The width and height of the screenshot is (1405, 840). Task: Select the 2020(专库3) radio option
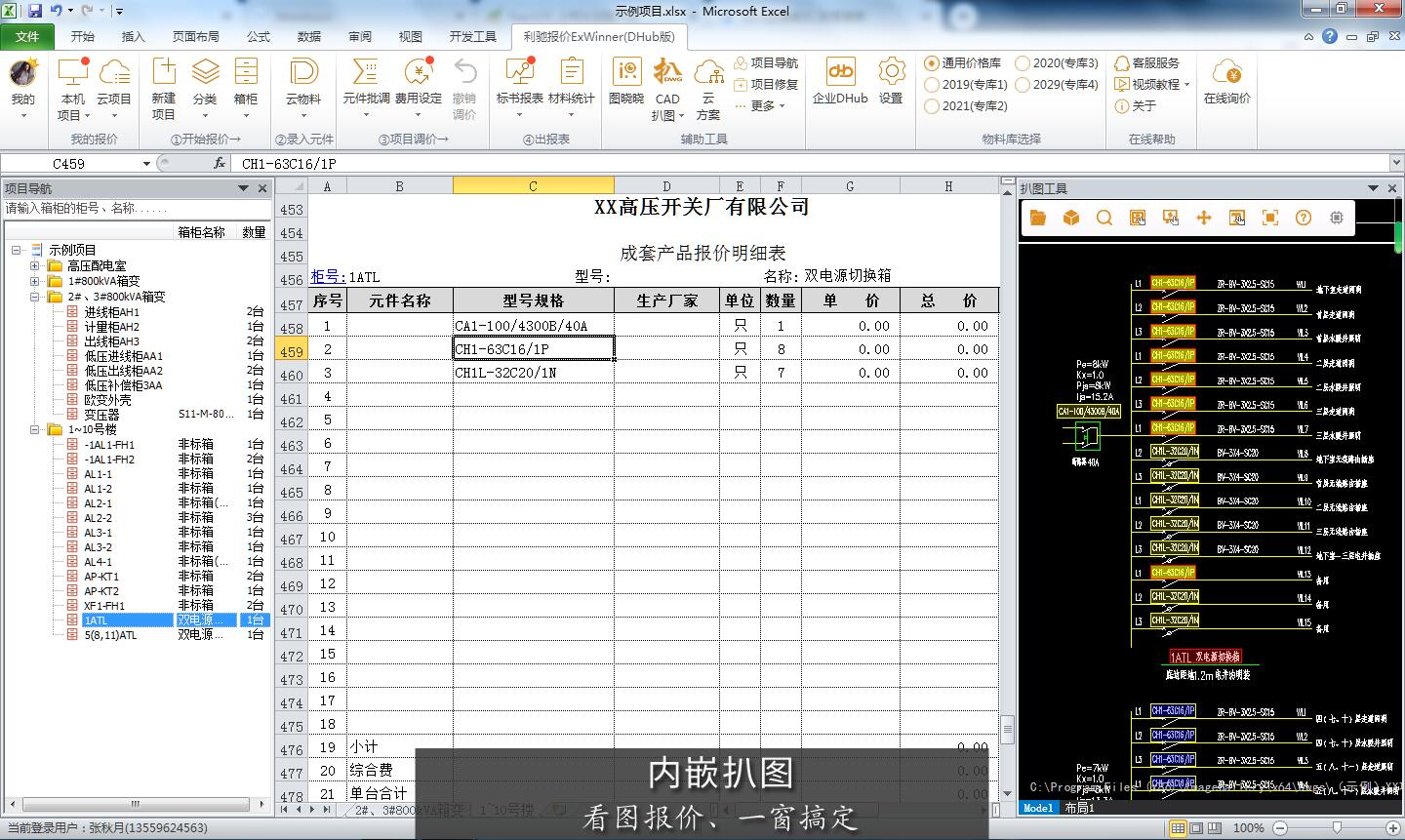tap(1057, 62)
